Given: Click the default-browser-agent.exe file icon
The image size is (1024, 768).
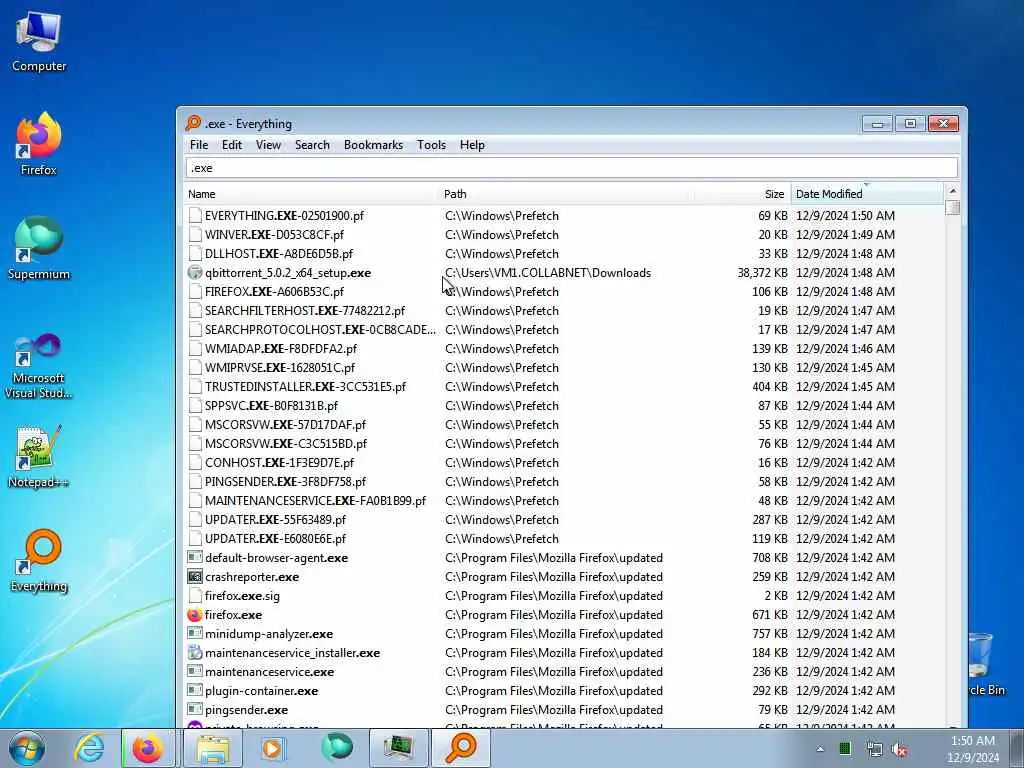Looking at the screenshot, I should 195,558.
